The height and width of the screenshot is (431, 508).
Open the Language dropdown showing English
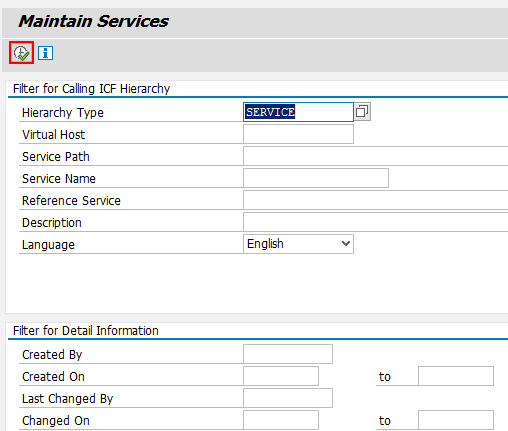coord(298,244)
